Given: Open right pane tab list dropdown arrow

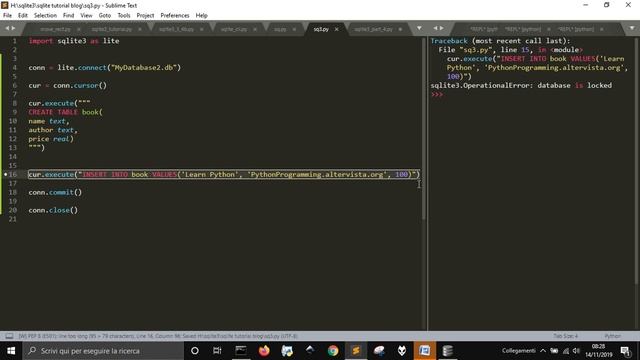Looking at the screenshot, I should pyautogui.click(x=632, y=28).
